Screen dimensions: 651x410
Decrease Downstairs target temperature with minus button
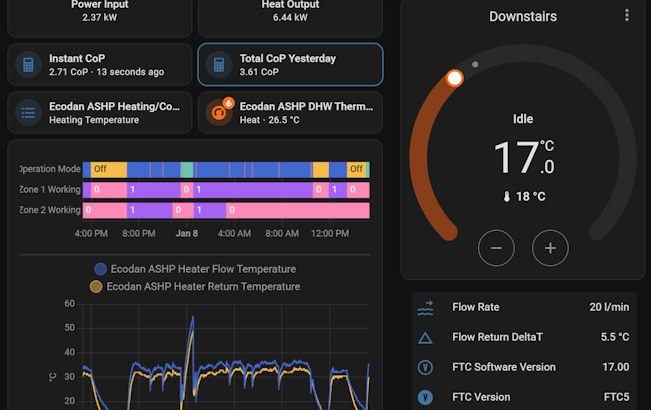click(496, 248)
